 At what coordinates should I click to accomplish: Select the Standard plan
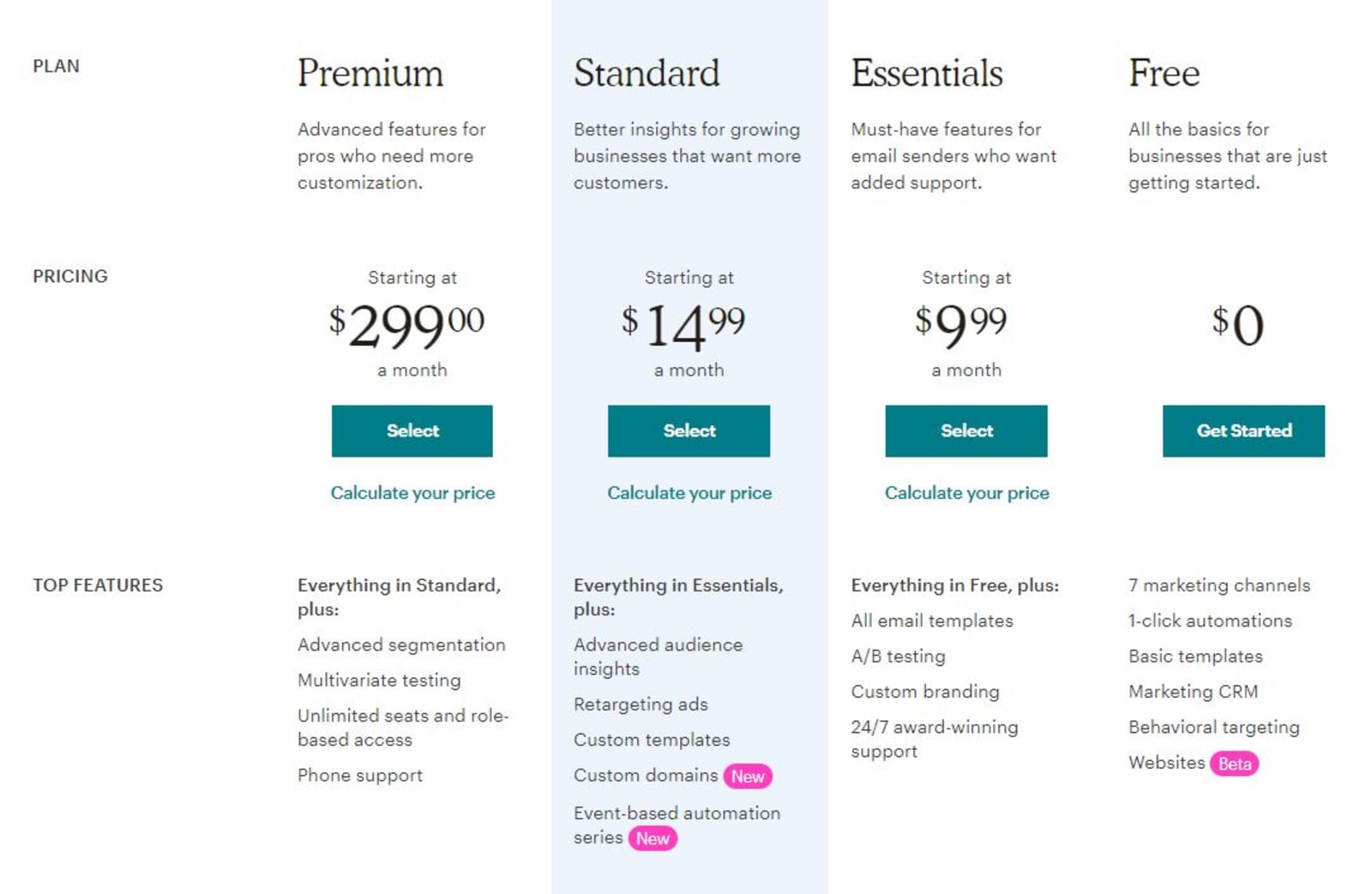[x=689, y=431]
